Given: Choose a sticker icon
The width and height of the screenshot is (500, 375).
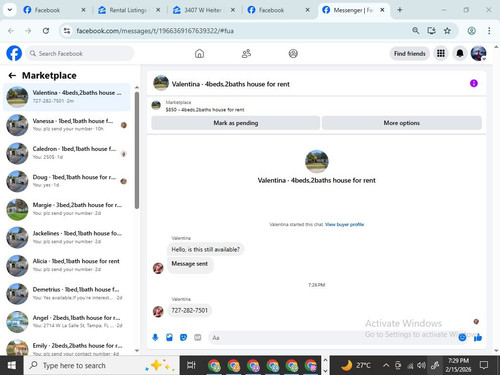Looking at the screenshot, I should click(x=183, y=338).
